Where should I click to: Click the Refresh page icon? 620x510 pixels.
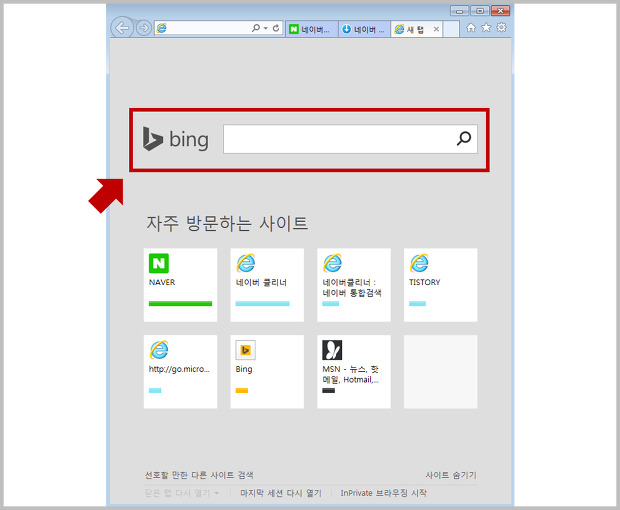276,28
